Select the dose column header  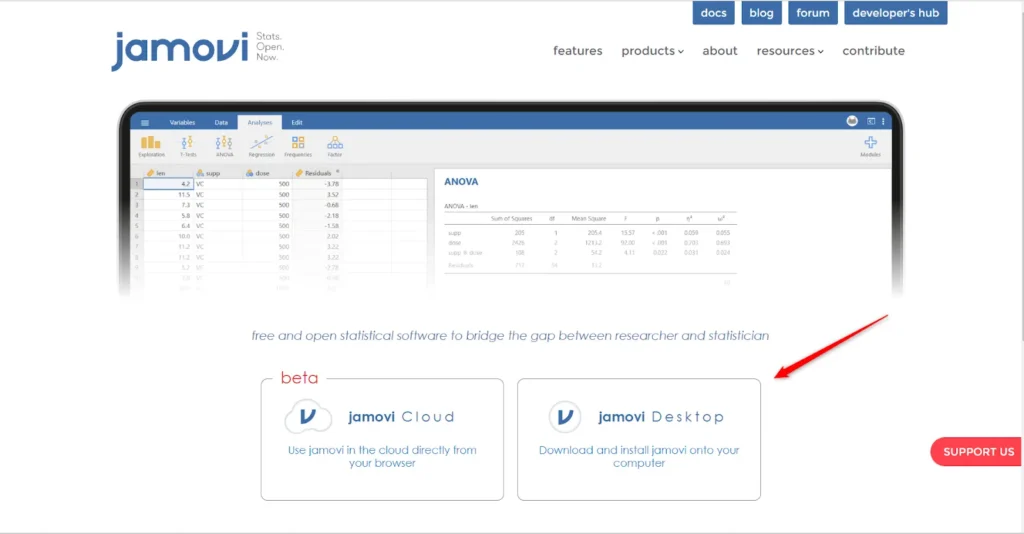(x=266, y=173)
